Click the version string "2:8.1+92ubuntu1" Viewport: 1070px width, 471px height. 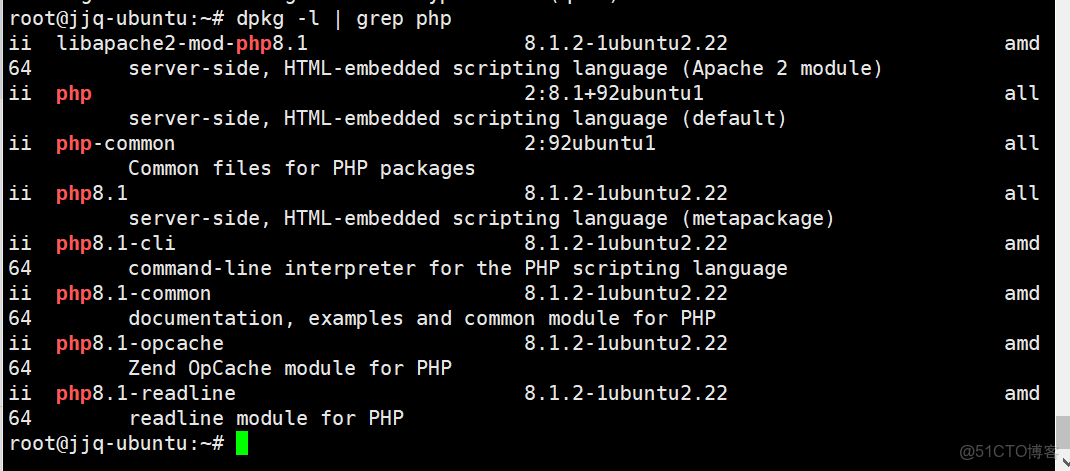click(x=613, y=94)
